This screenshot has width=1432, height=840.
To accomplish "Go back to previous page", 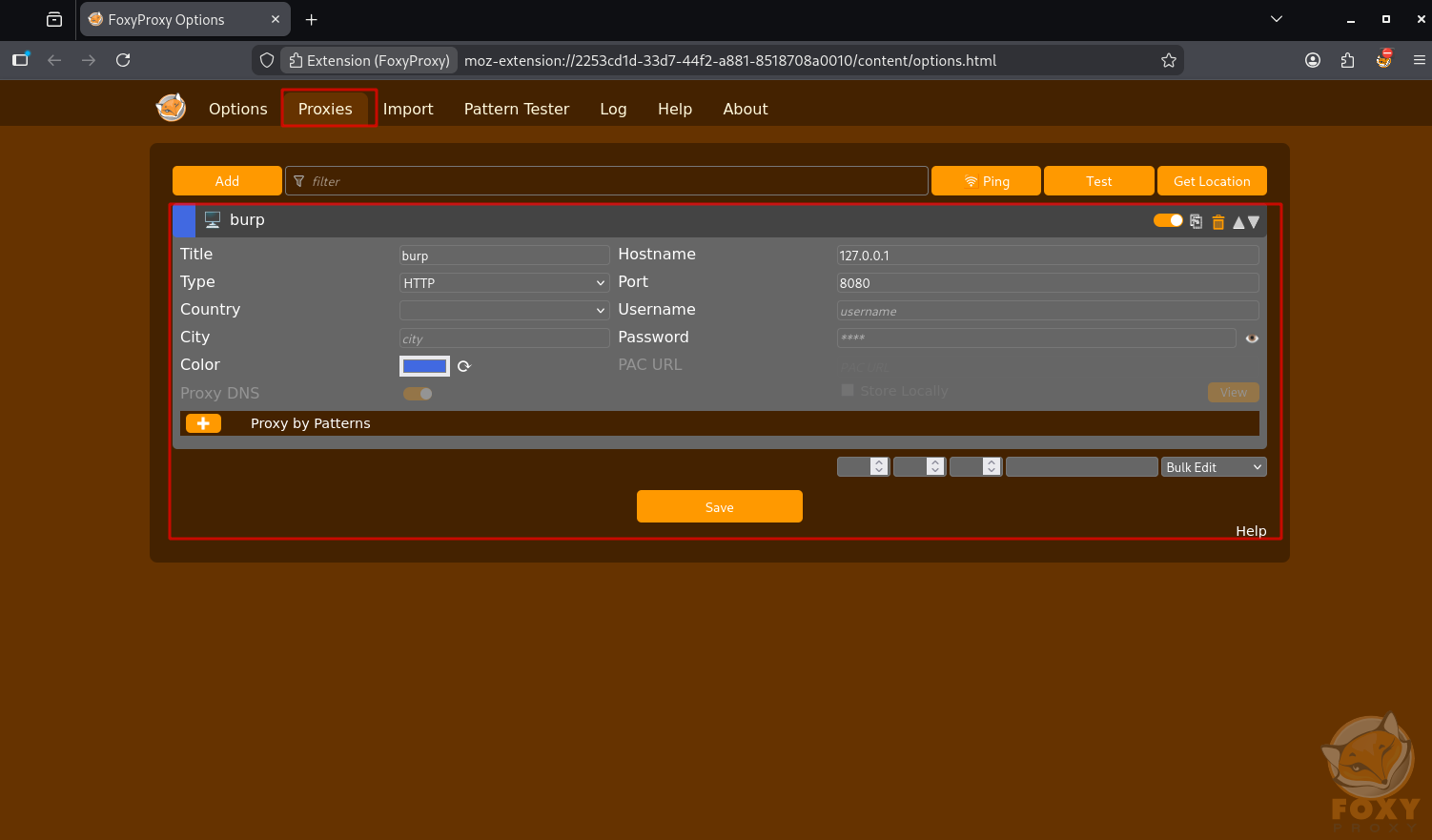I will click(54, 60).
